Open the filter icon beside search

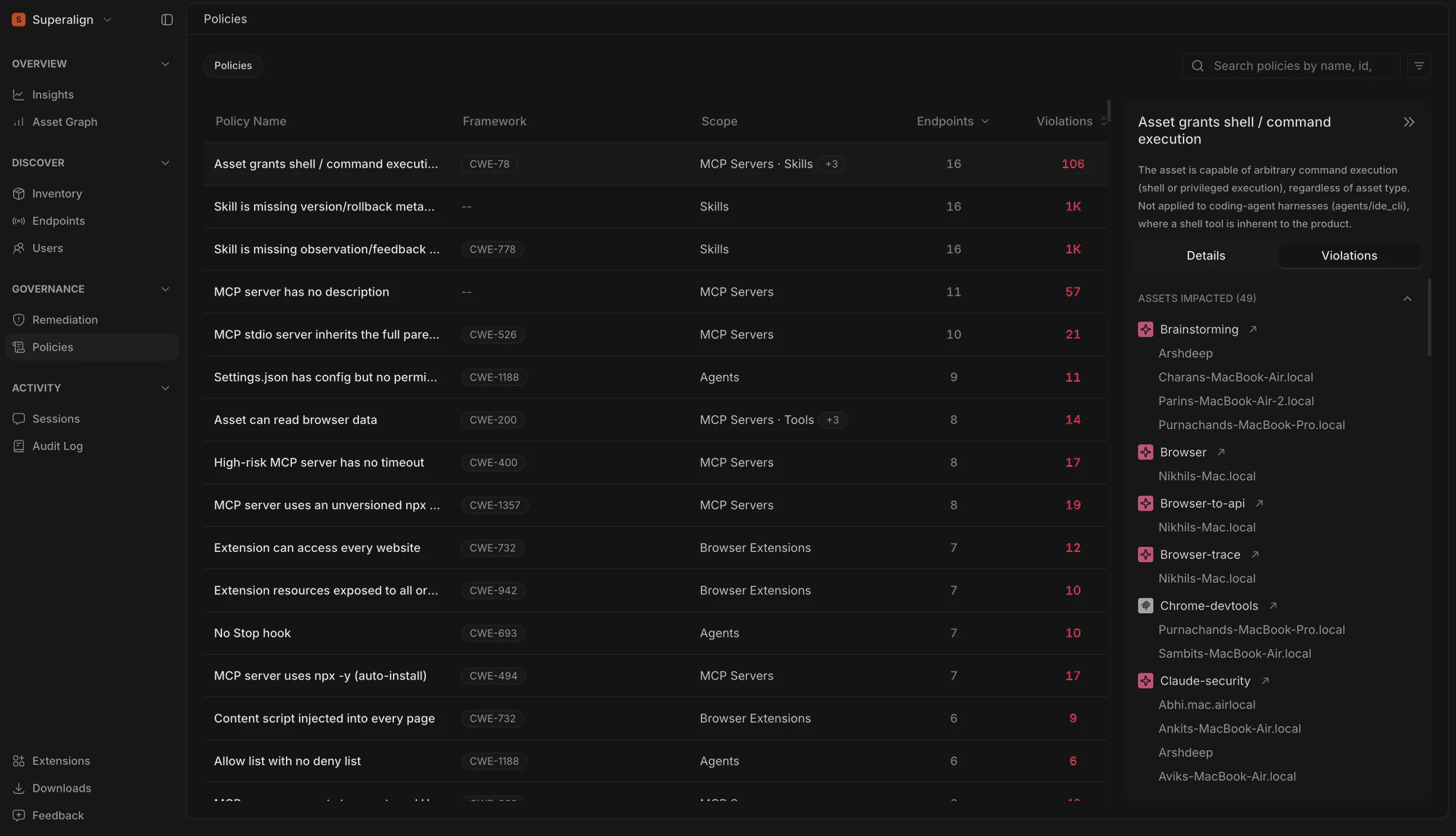click(x=1419, y=66)
